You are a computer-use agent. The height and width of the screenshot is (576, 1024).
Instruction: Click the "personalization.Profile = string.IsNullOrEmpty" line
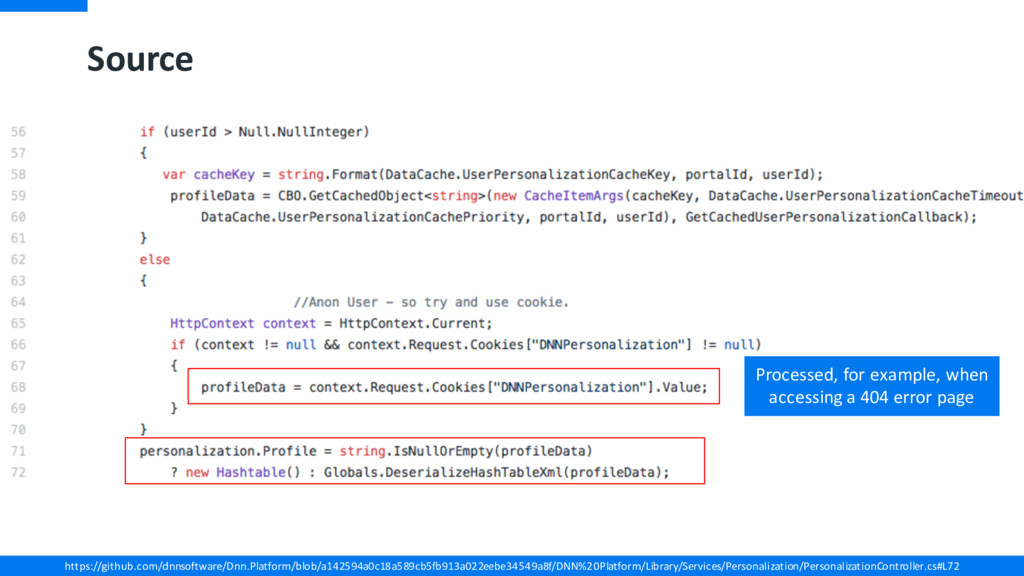[x=366, y=451]
